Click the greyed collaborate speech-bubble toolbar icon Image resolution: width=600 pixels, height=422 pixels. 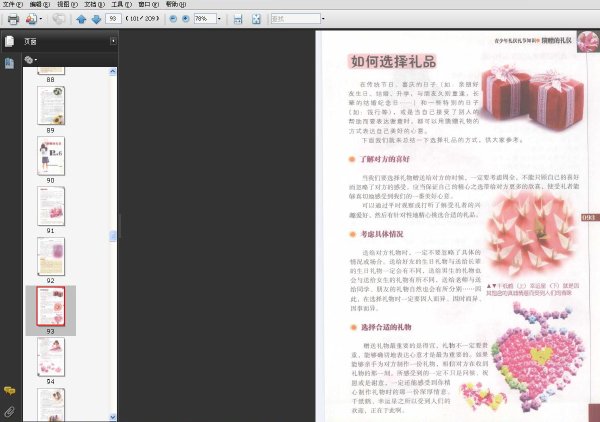coord(59,18)
